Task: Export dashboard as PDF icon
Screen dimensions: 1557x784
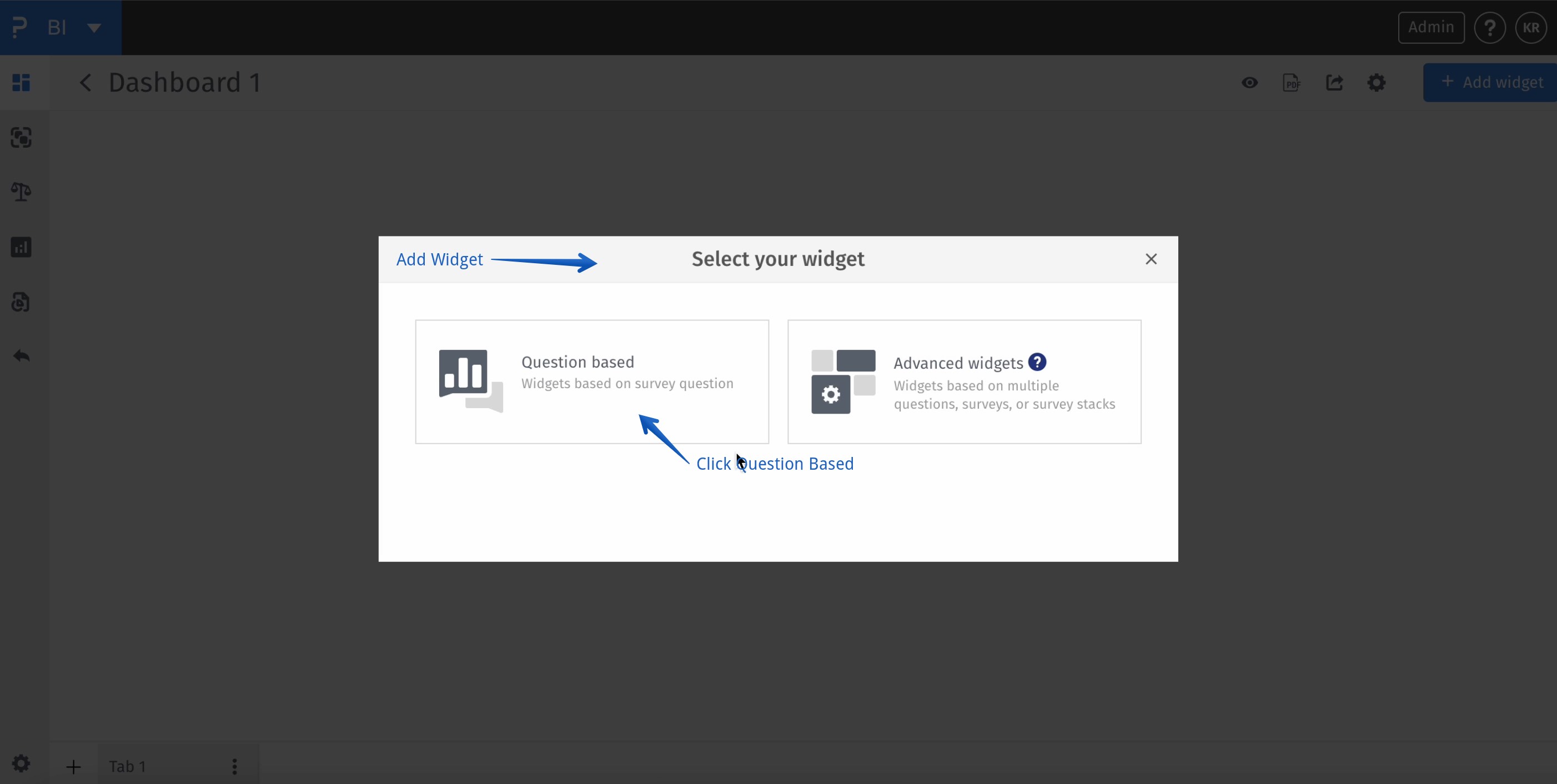Action: tap(1291, 82)
